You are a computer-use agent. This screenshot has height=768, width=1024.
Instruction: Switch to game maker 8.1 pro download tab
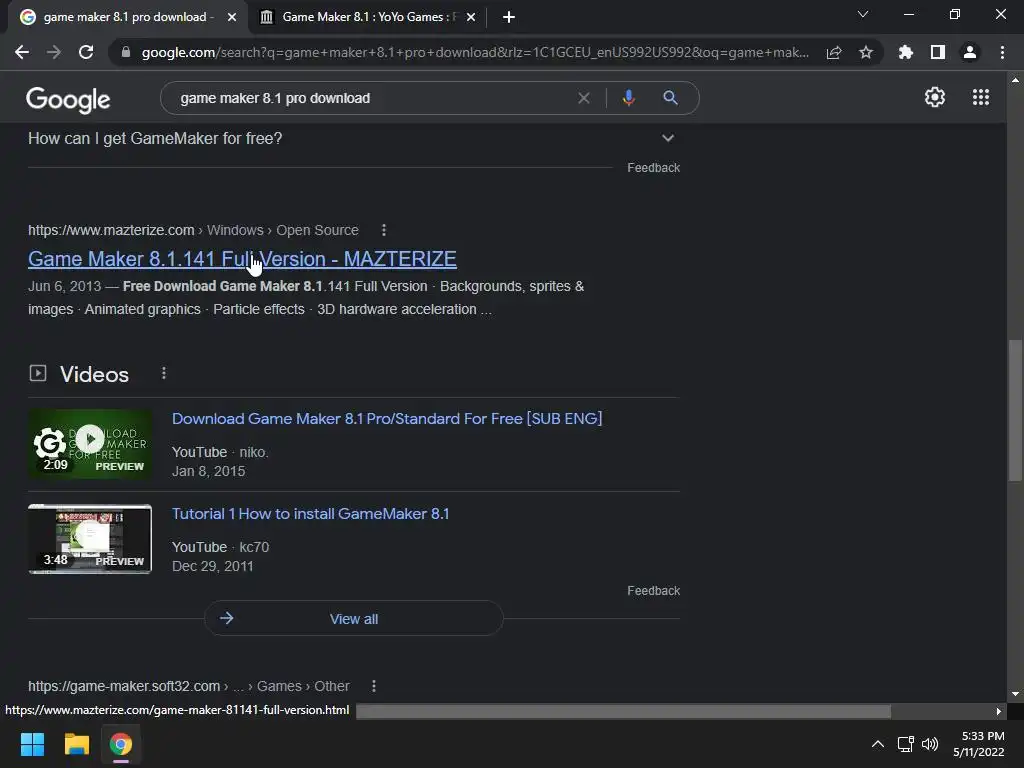click(x=128, y=17)
